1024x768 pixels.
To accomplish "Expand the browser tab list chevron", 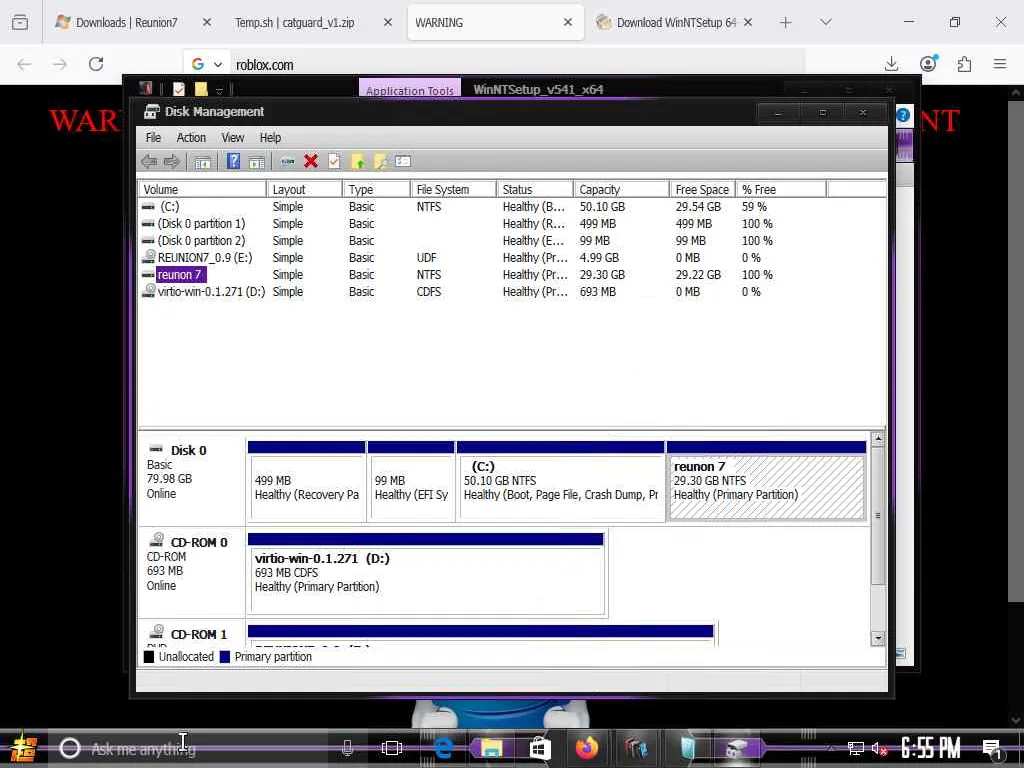I will point(825,22).
